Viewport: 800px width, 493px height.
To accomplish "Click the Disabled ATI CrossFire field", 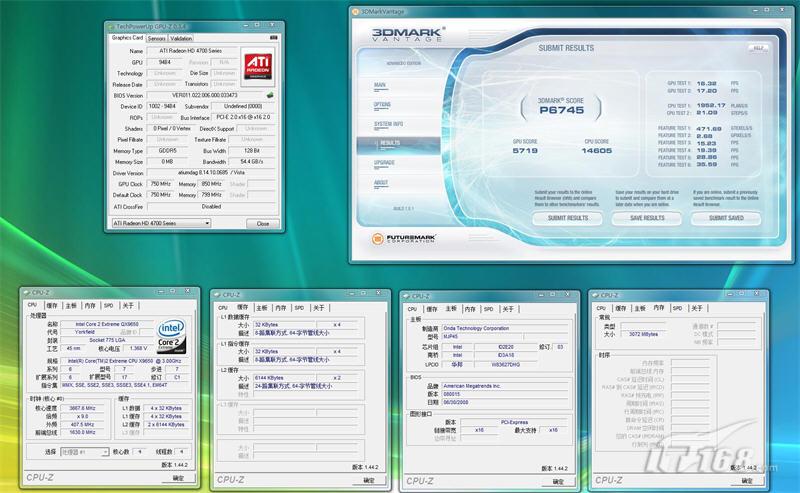I will click(x=211, y=206).
